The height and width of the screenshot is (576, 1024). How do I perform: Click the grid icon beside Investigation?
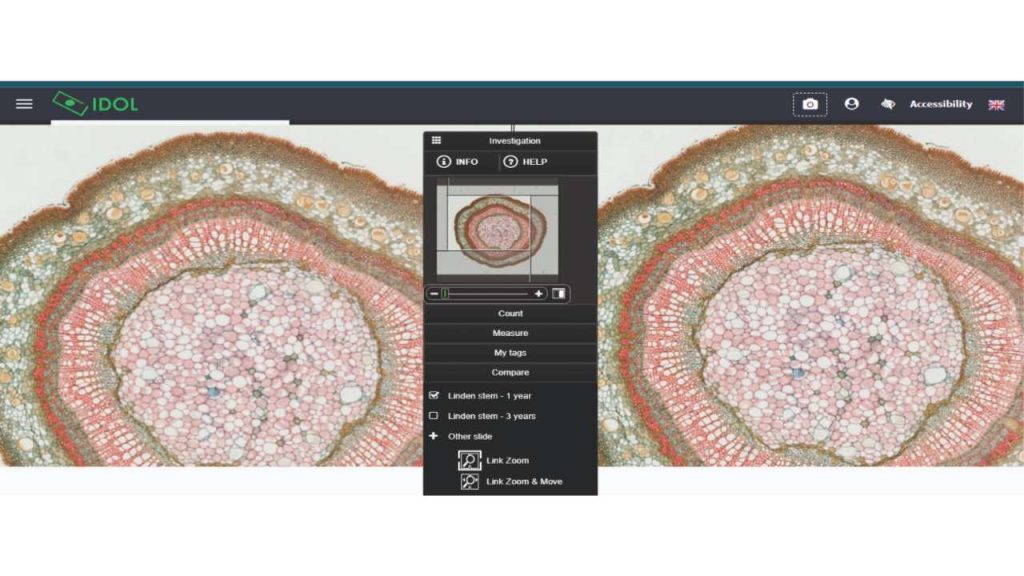pos(436,141)
